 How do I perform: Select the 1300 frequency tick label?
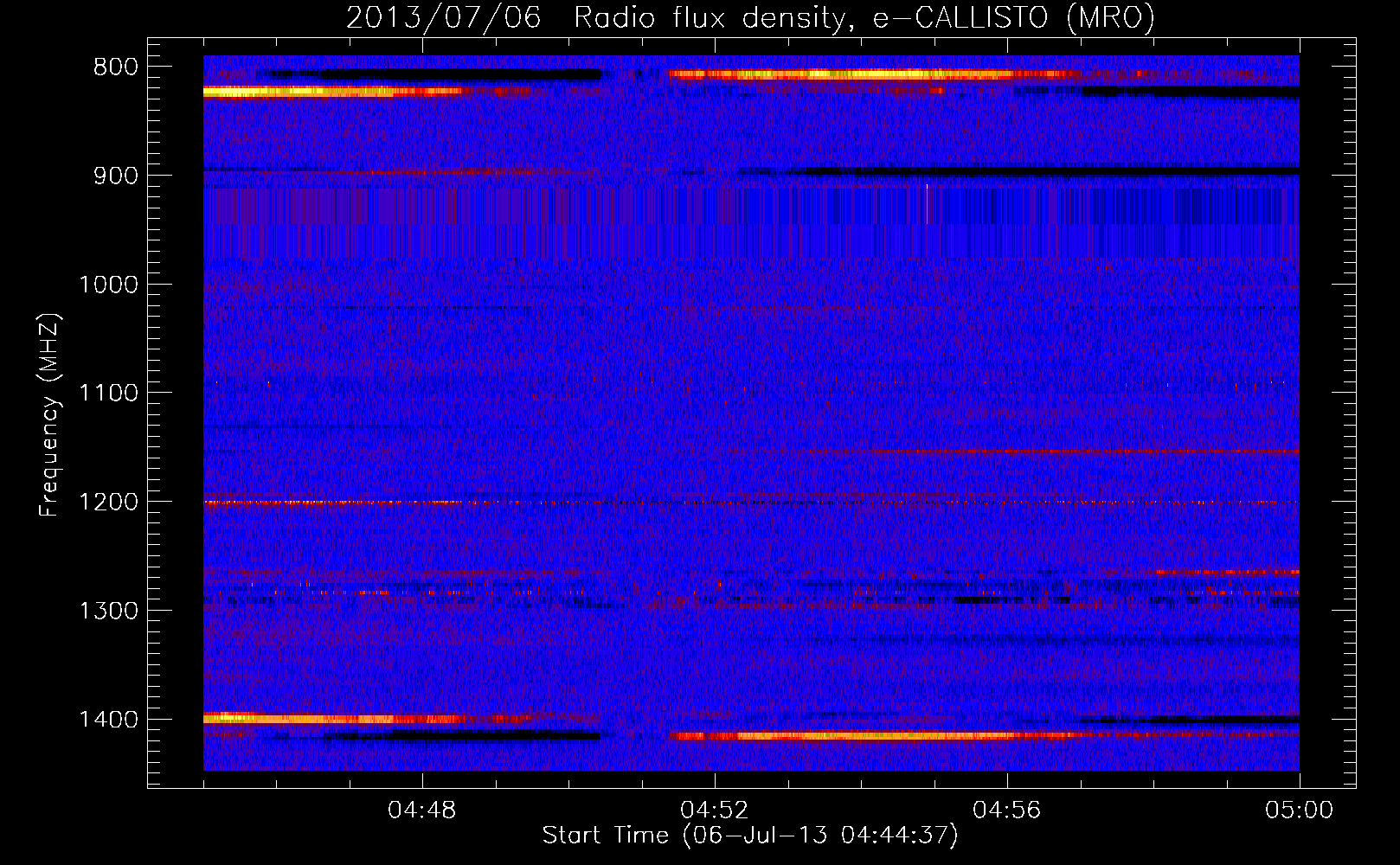click(108, 612)
